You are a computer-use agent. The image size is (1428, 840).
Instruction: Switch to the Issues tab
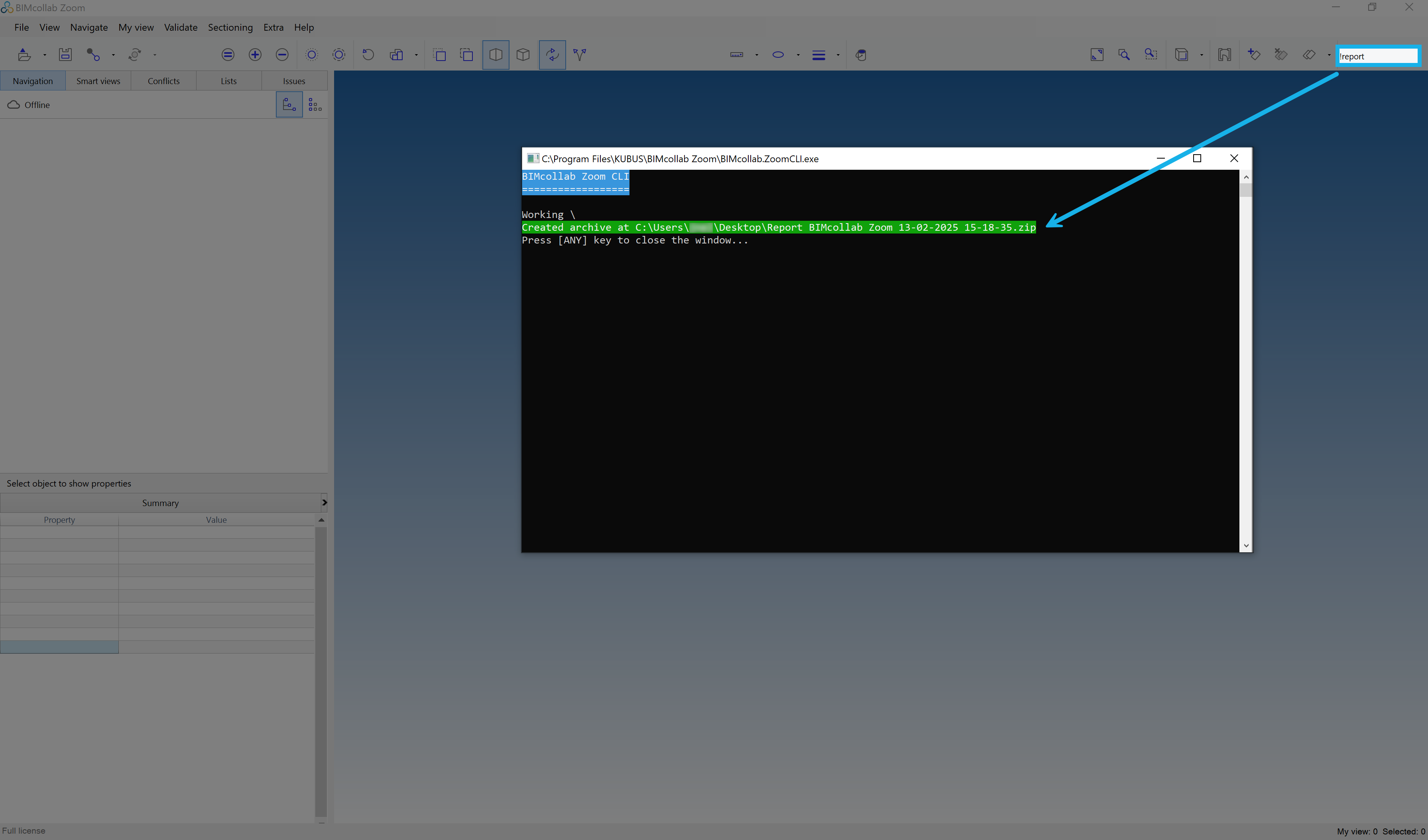click(294, 81)
